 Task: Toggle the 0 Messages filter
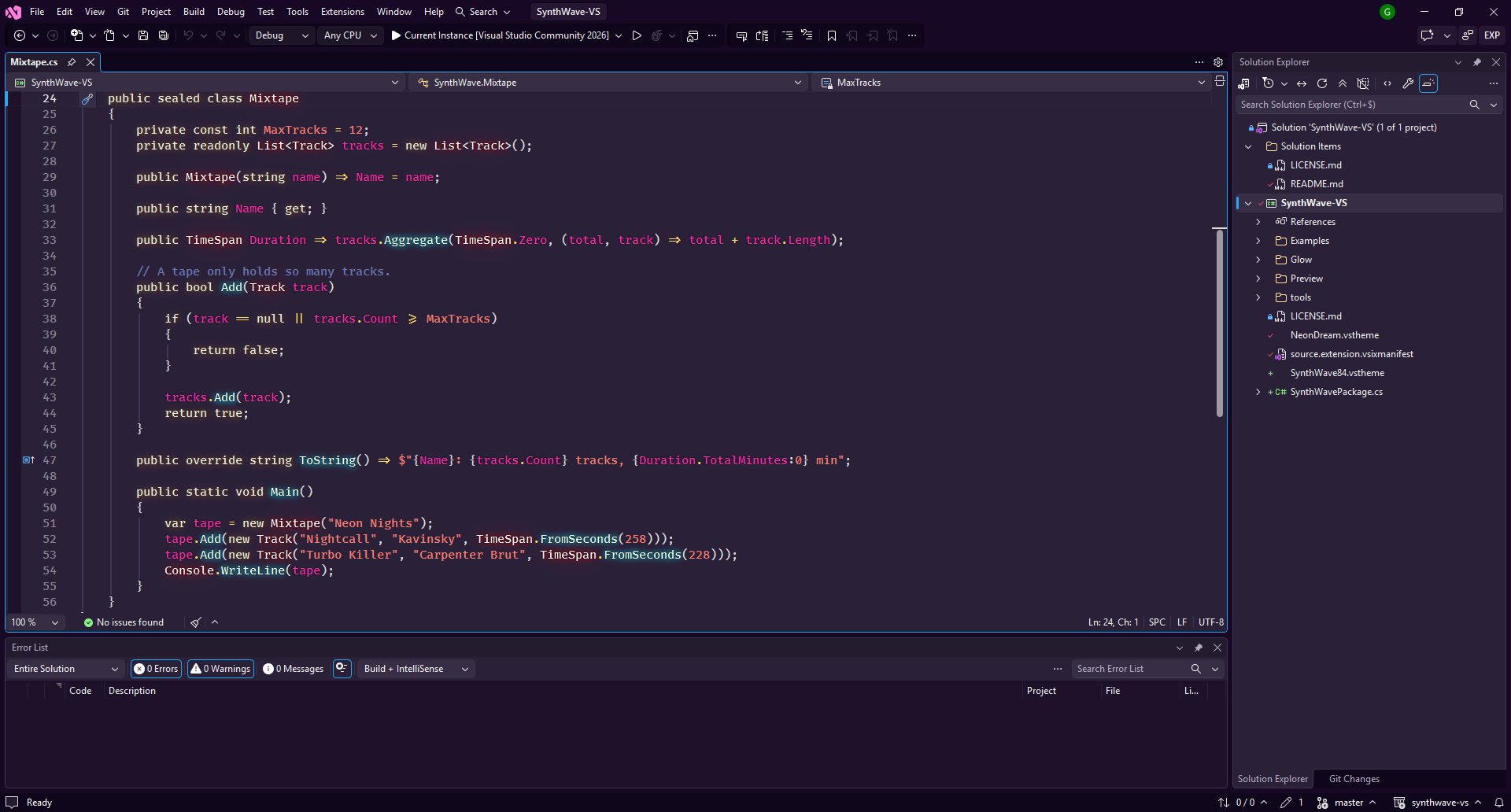tap(293, 669)
